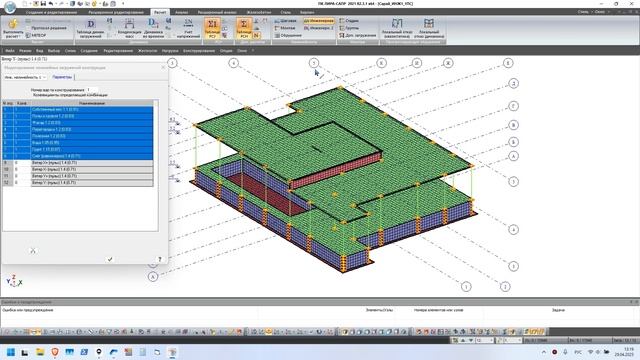Select row 9 Ветер X+ in table

pyautogui.click(x=78, y=162)
